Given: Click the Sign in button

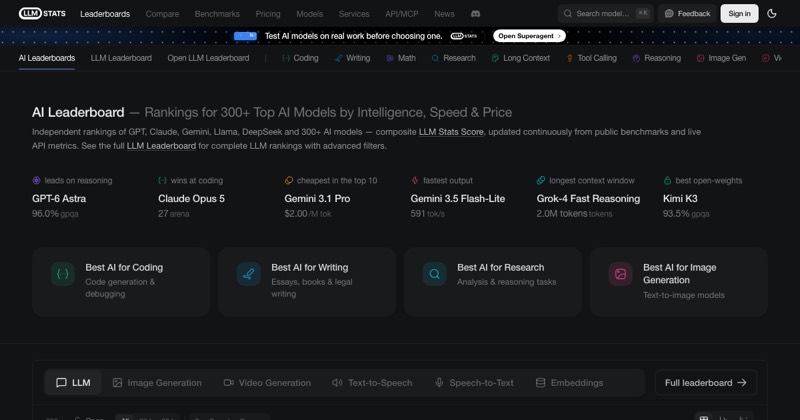Looking at the screenshot, I should click(739, 14).
